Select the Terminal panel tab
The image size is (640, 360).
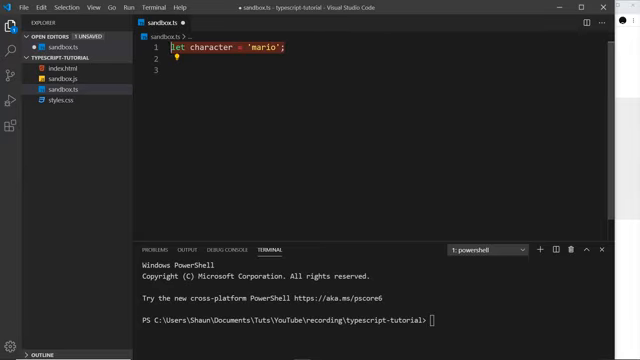269,250
